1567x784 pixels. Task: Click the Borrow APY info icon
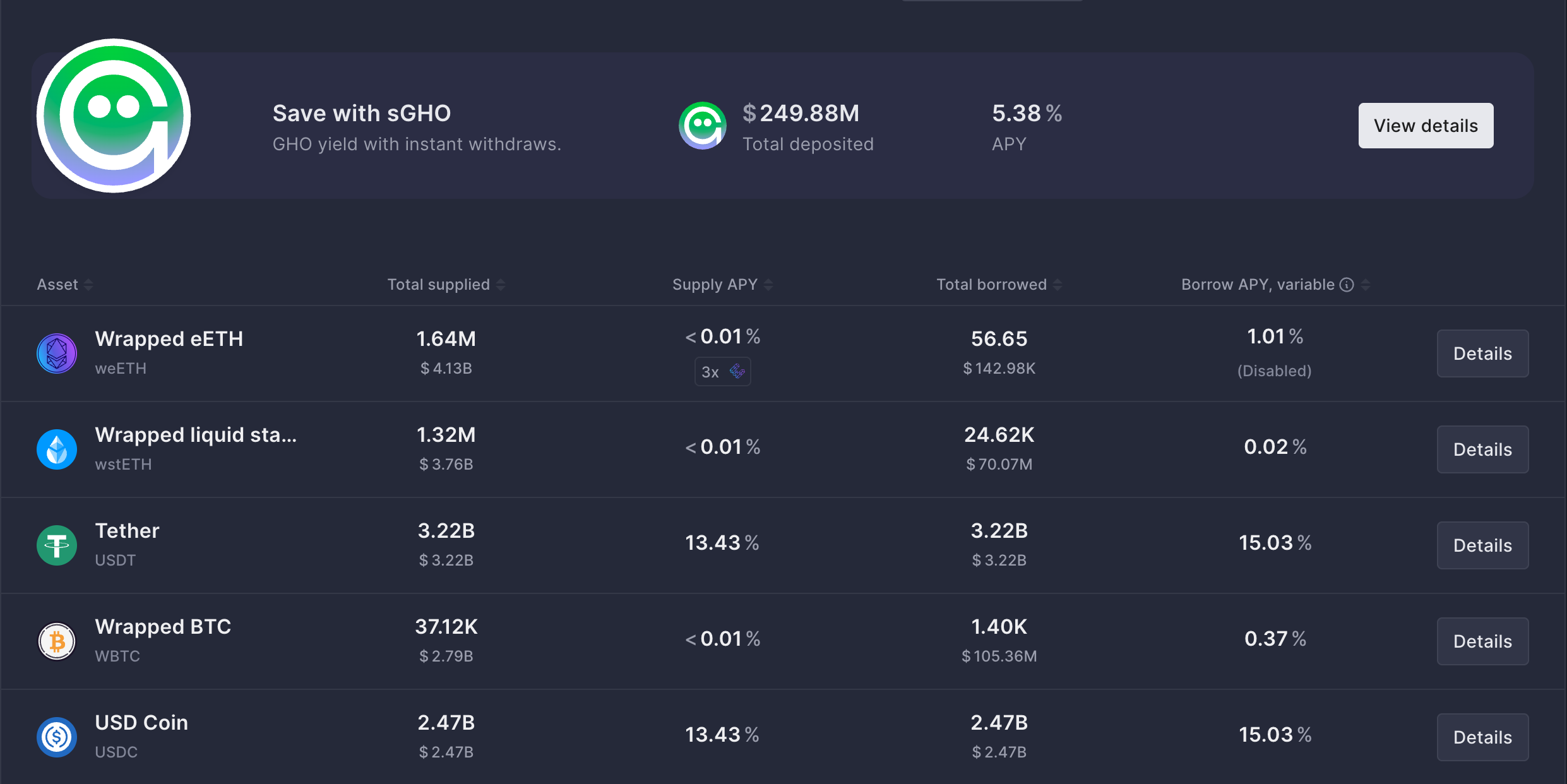pyautogui.click(x=1347, y=285)
